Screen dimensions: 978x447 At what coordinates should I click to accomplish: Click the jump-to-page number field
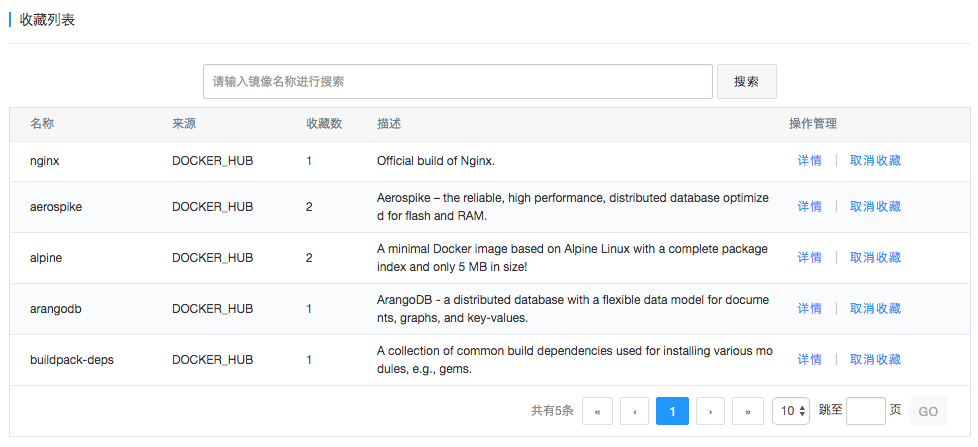(x=865, y=411)
